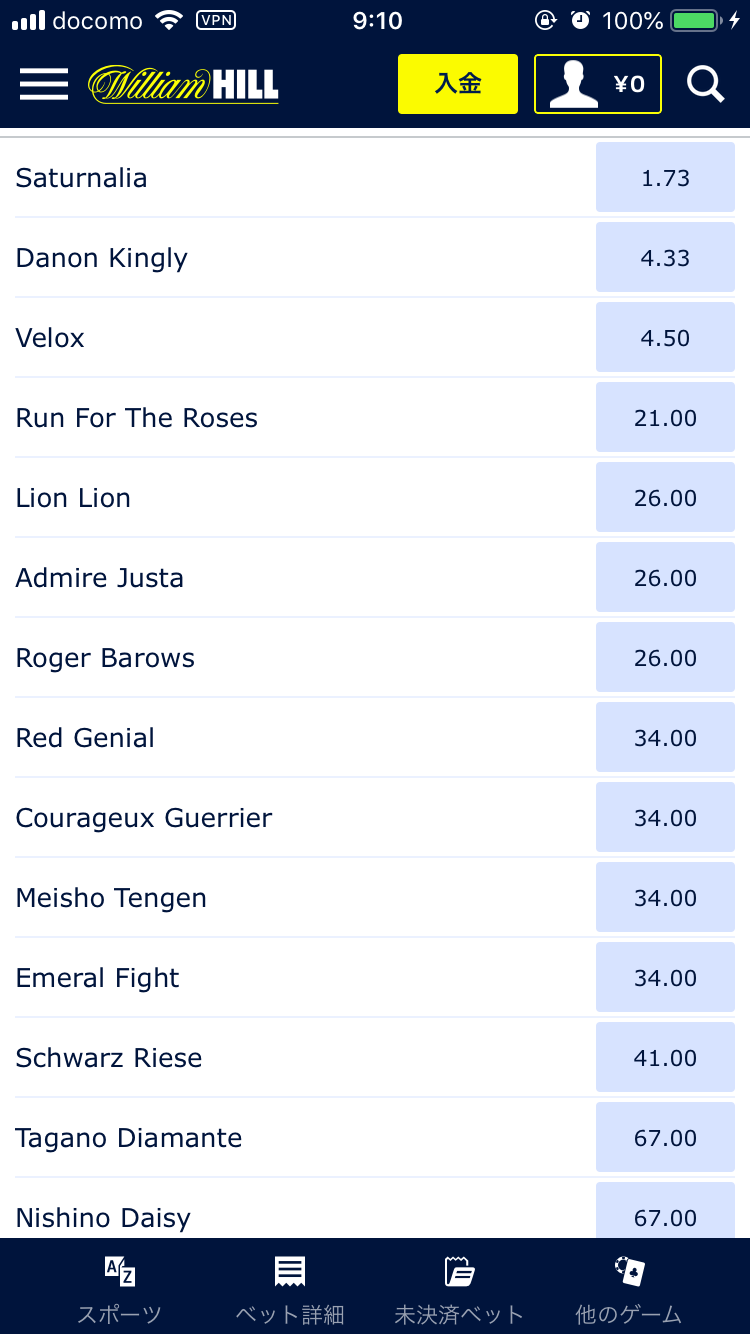Select Lion Lion odds 26.00

coord(666,497)
